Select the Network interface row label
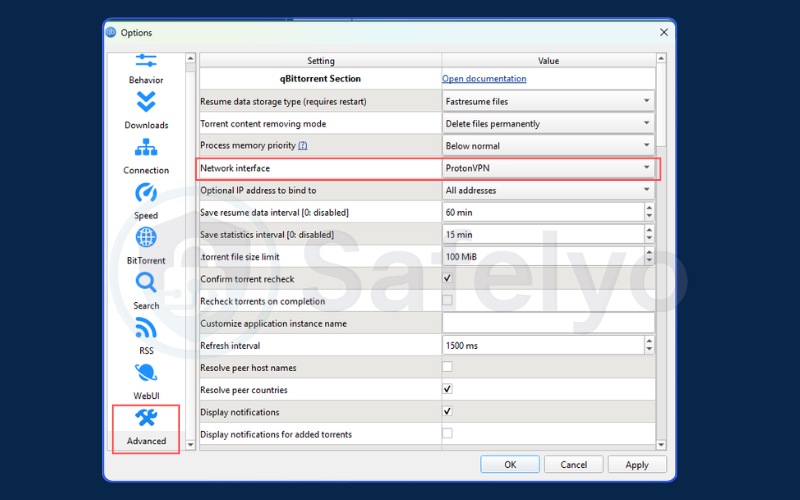This screenshot has width=800, height=500. click(235, 168)
